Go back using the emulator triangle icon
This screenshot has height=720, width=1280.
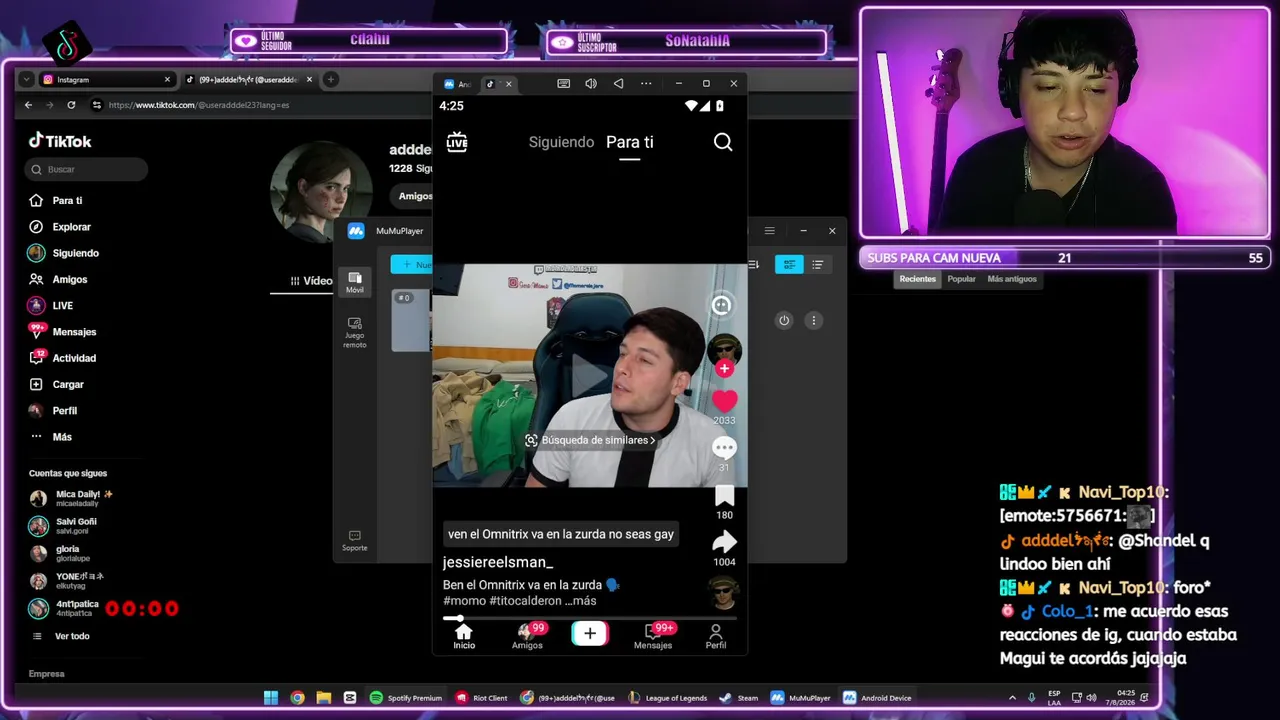click(x=618, y=84)
